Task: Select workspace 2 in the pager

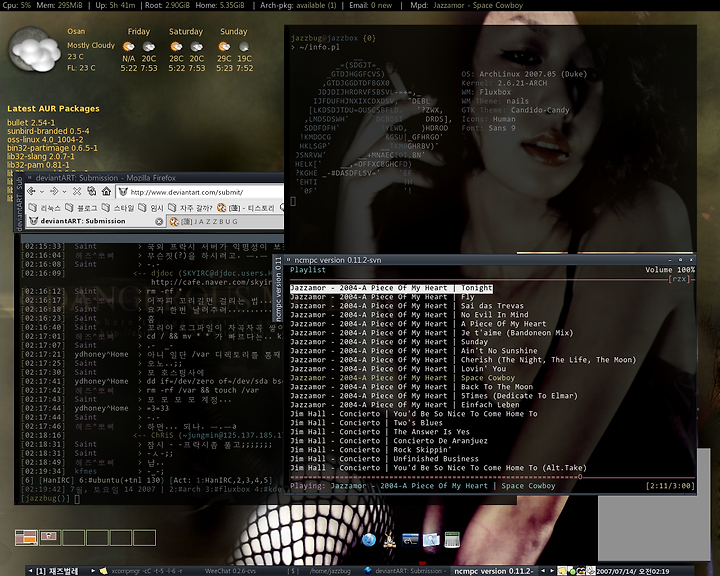Action: [x=50, y=537]
